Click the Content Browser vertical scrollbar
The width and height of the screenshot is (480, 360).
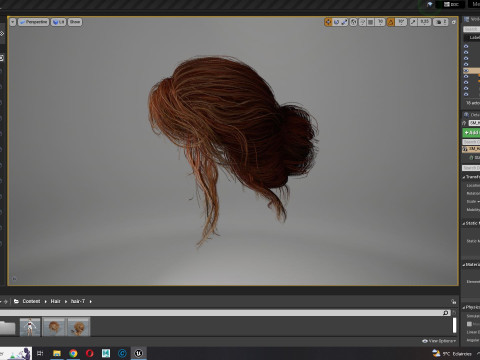[454, 325]
